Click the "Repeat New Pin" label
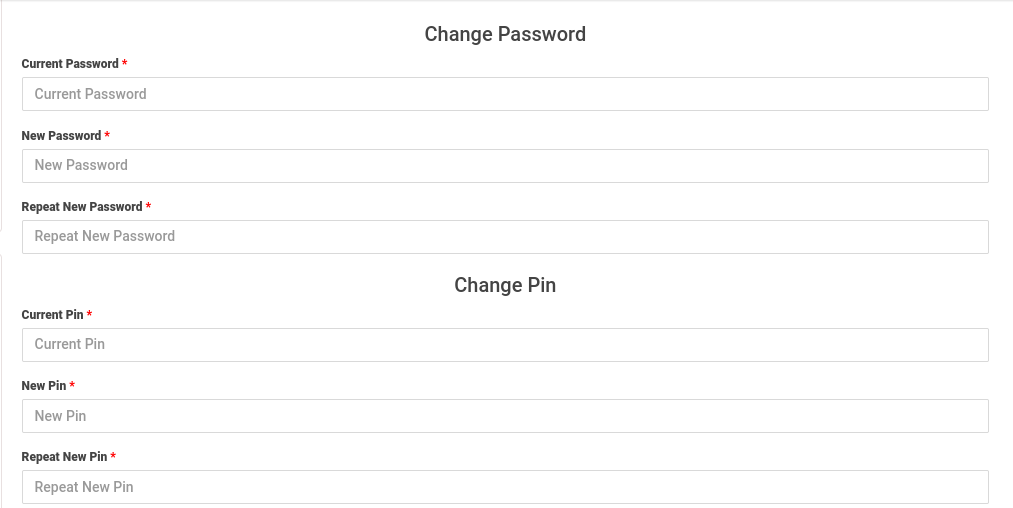This screenshot has height=508, width=1013. pos(64,457)
